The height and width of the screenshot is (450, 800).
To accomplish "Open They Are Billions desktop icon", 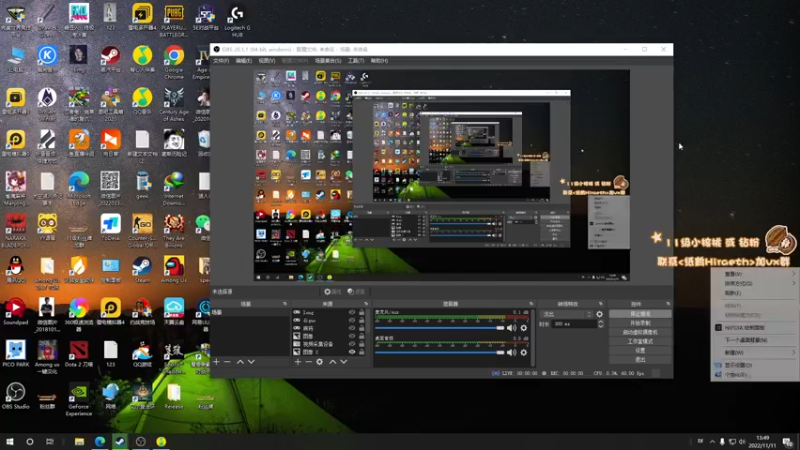I will (174, 231).
